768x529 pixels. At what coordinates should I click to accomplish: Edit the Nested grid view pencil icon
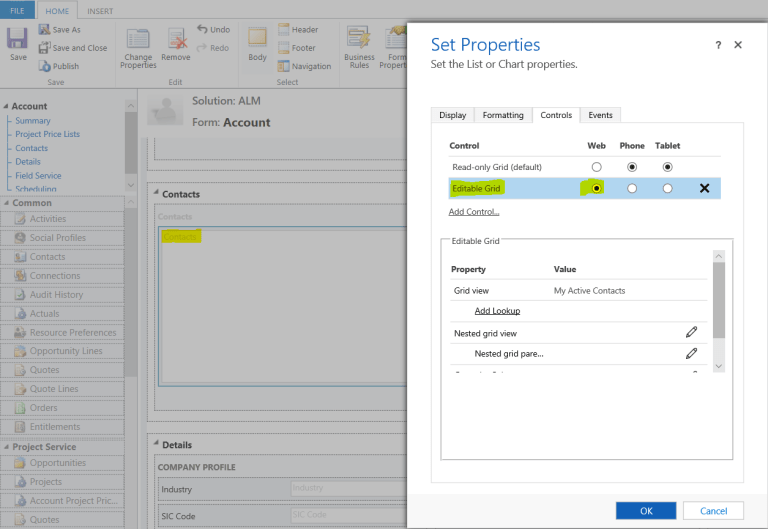pos(691,332)
